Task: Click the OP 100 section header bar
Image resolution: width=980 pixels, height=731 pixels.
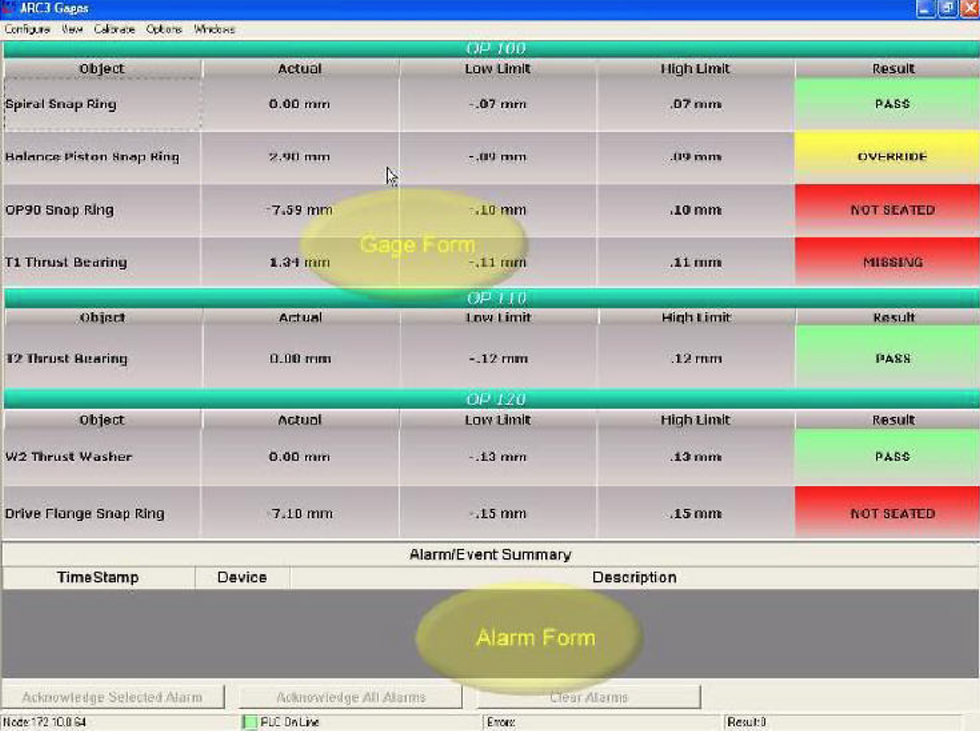Action: (x=491, y=49)
